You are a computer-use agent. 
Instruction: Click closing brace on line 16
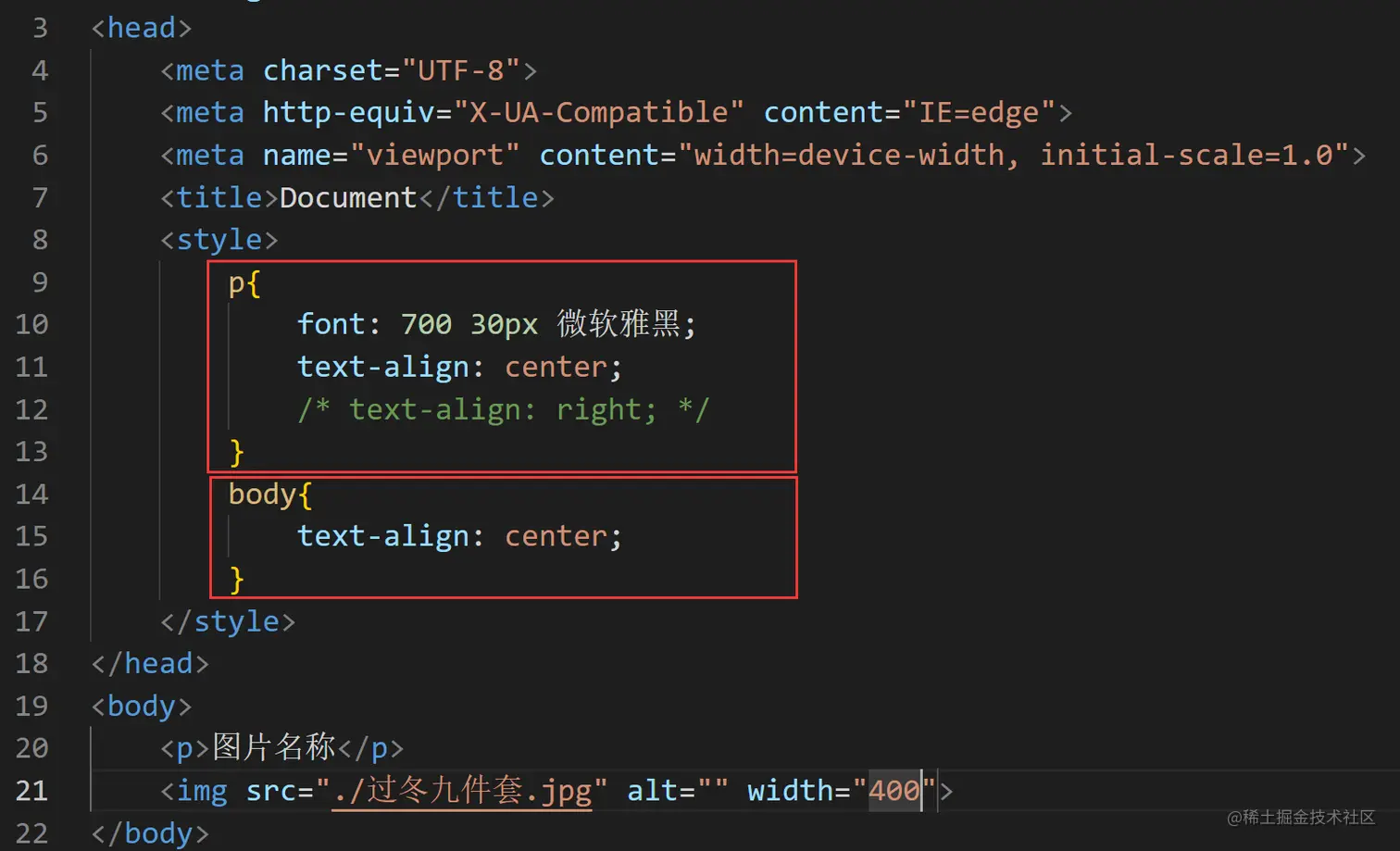pos(236,580)
